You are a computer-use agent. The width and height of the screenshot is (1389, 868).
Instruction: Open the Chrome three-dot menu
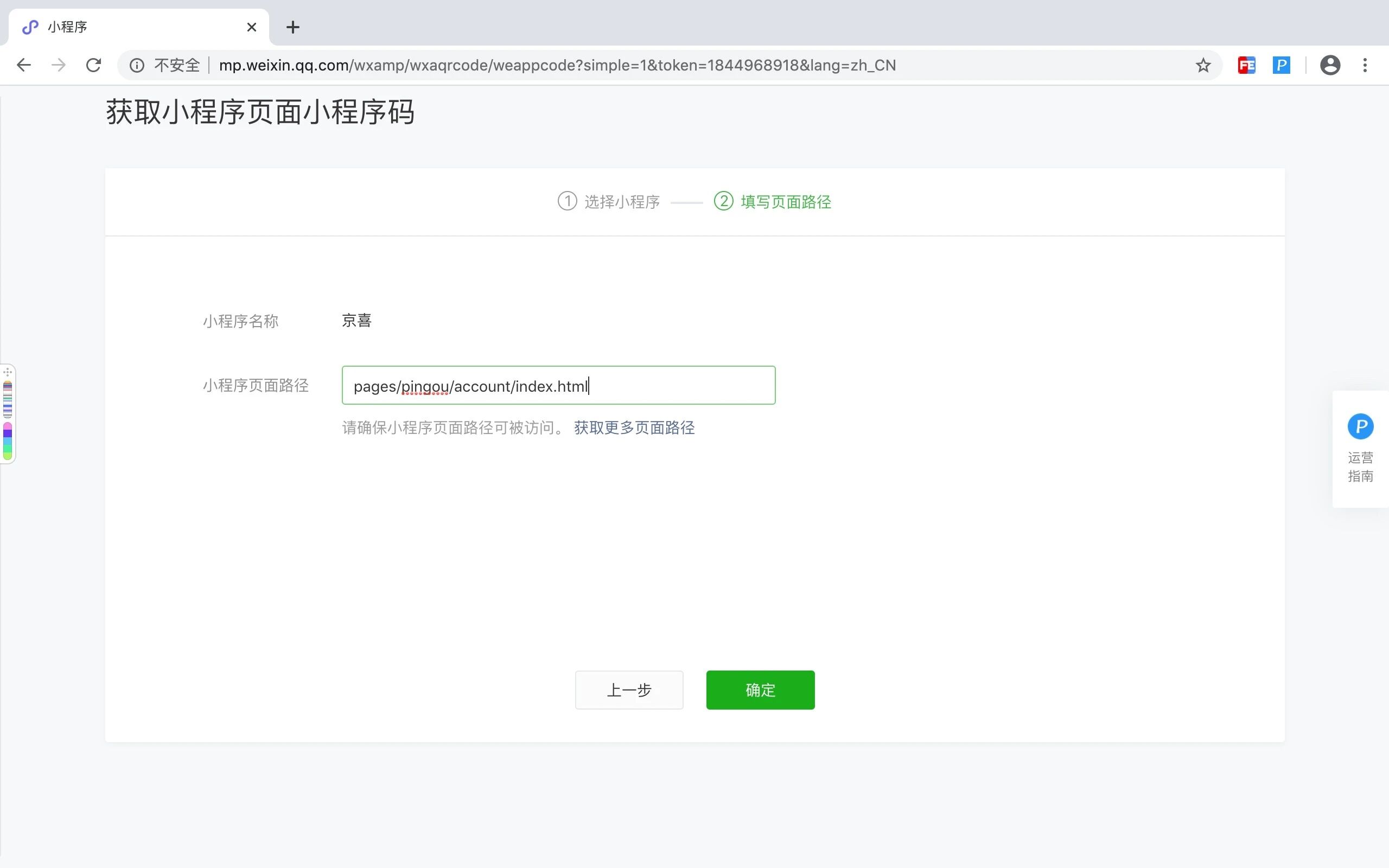[x=1365, y=66]
